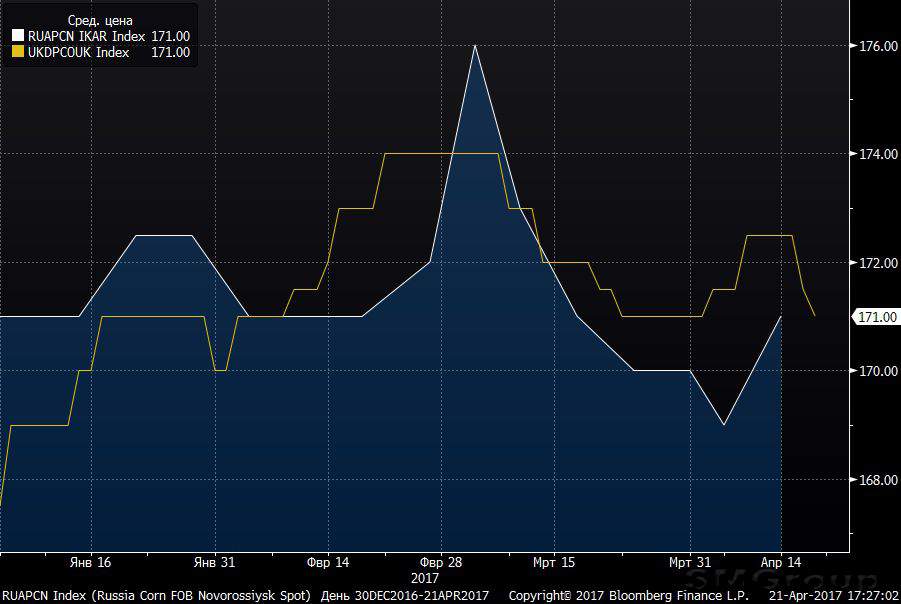Screen dimensions: 901x604
Task: Click the white RUAPCN legend color swatch
Action: 18,37
